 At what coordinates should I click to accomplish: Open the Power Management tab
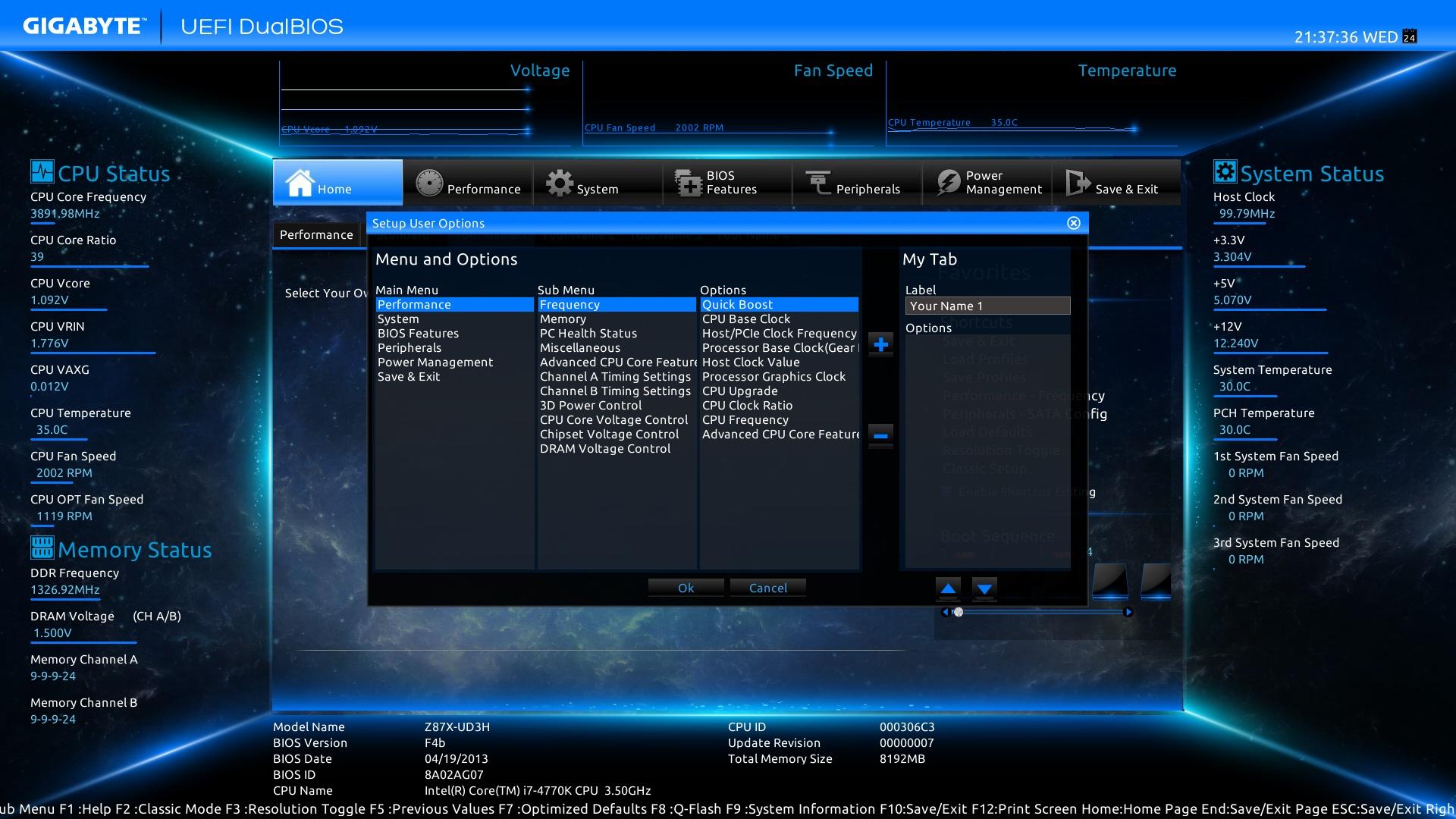point(987,182)
